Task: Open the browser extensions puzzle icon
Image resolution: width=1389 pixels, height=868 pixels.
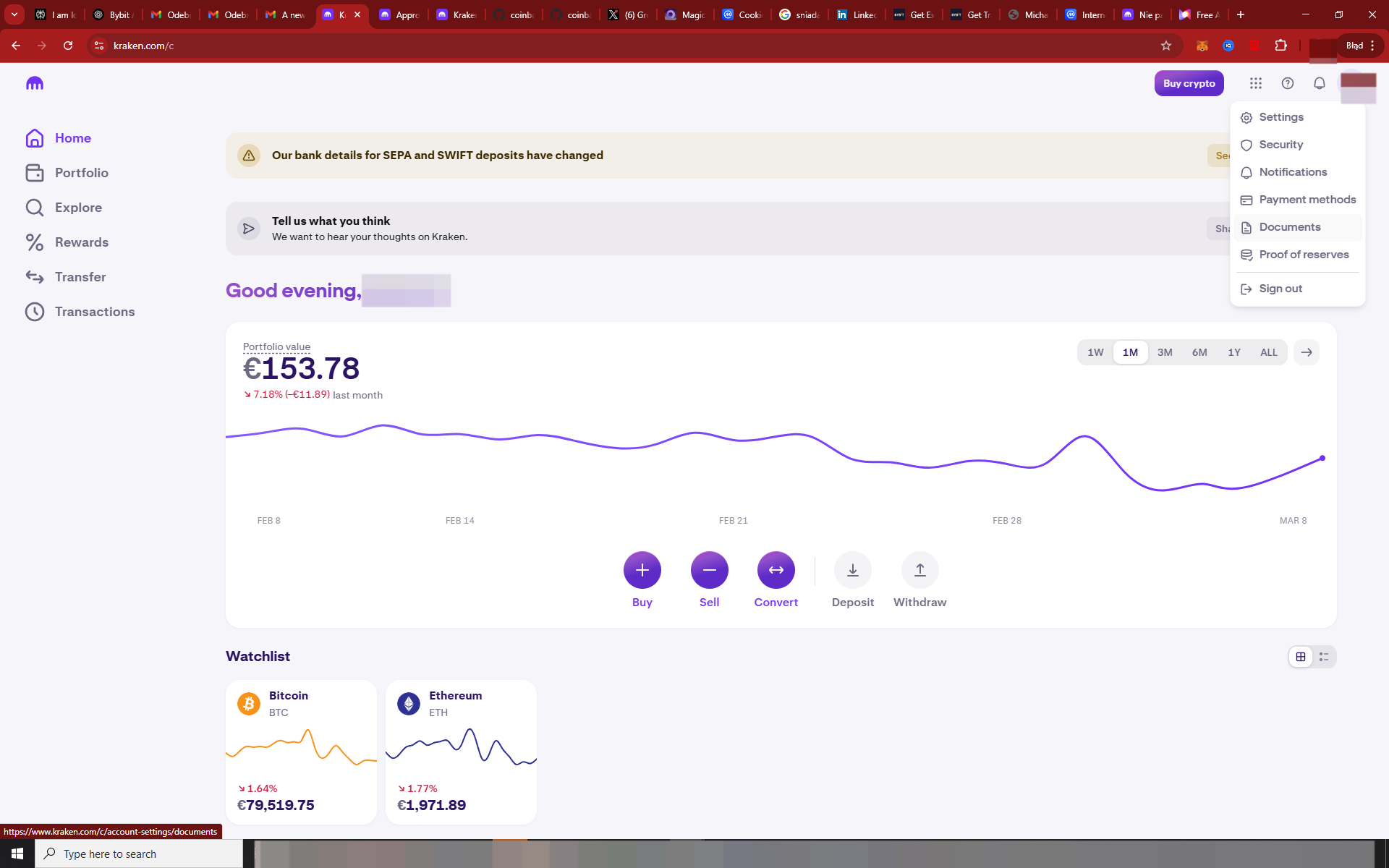Action: pyautogui.click(x=1280, y=46)
